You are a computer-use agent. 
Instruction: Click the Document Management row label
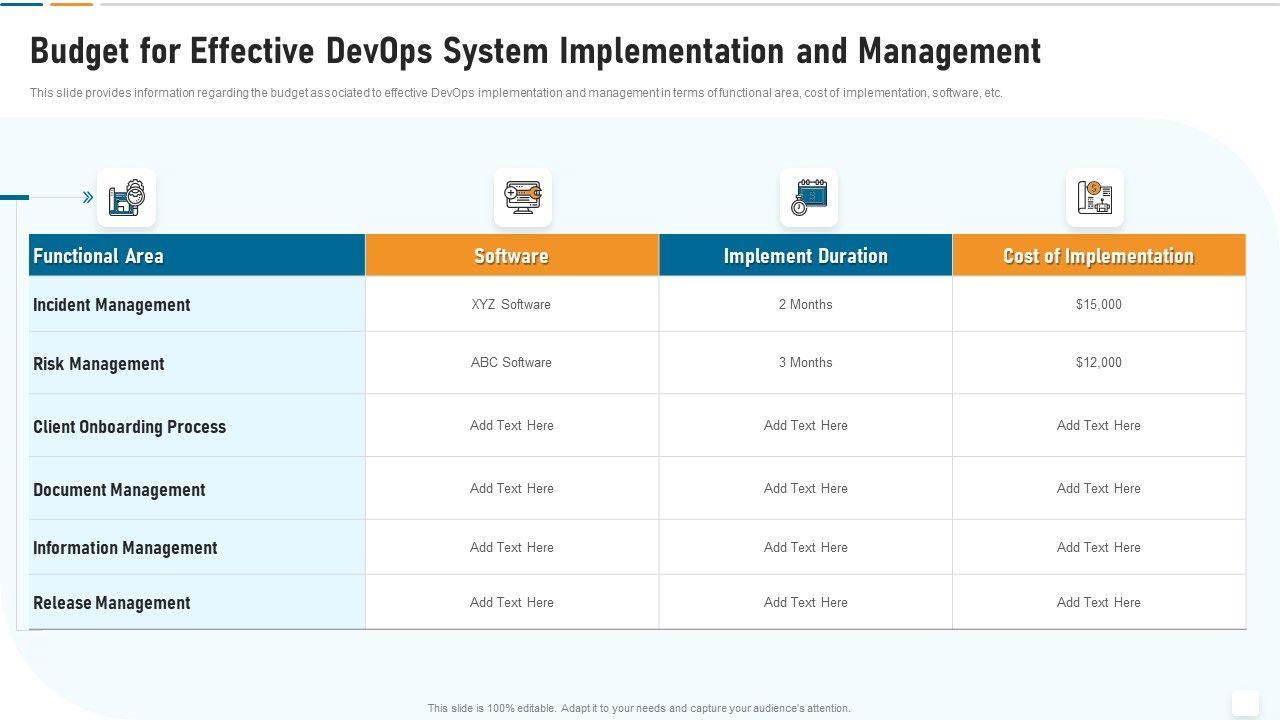tap(119, 490)
